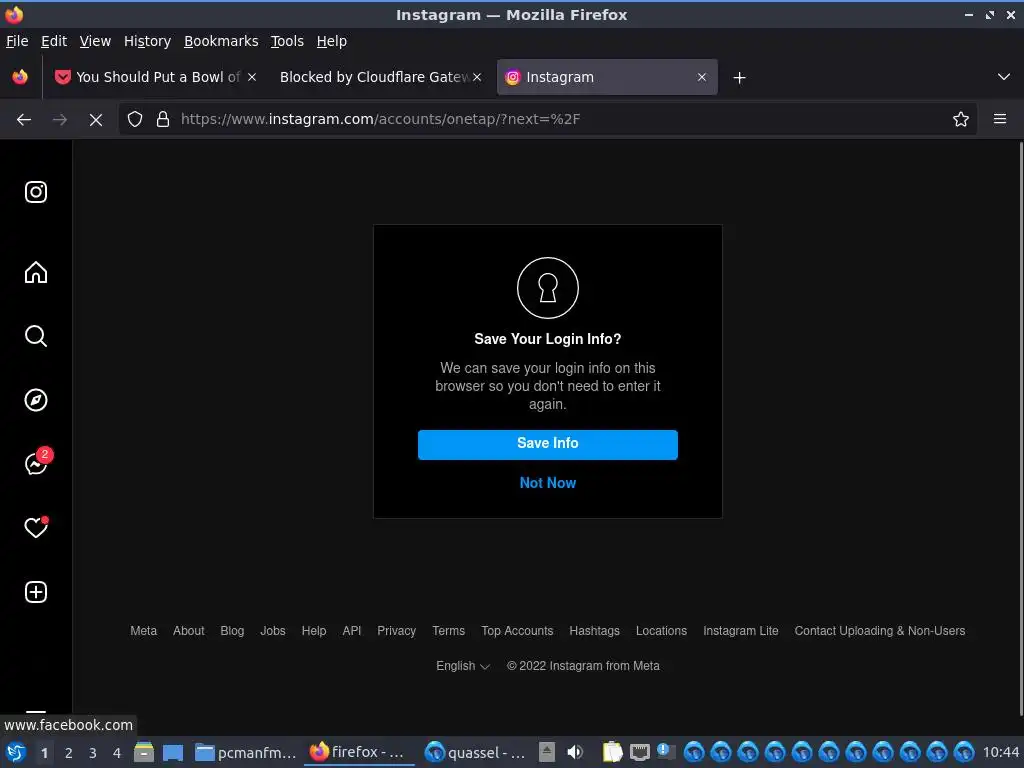Viewport: 1024px width, 768px height.
Task: Open the API footer link
Action: (x=351, y=631)
